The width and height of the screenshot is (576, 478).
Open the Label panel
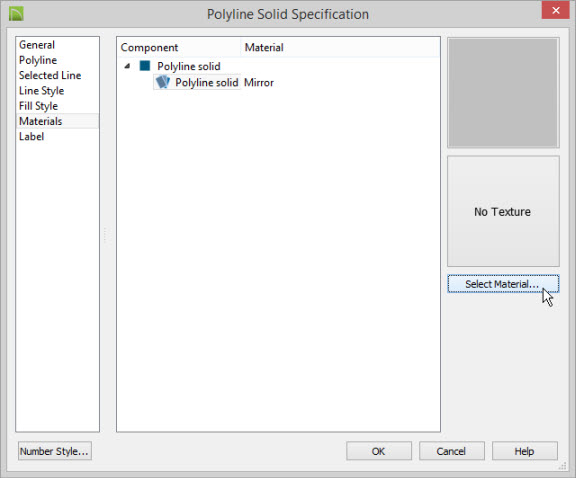click(x=31, y=137)
